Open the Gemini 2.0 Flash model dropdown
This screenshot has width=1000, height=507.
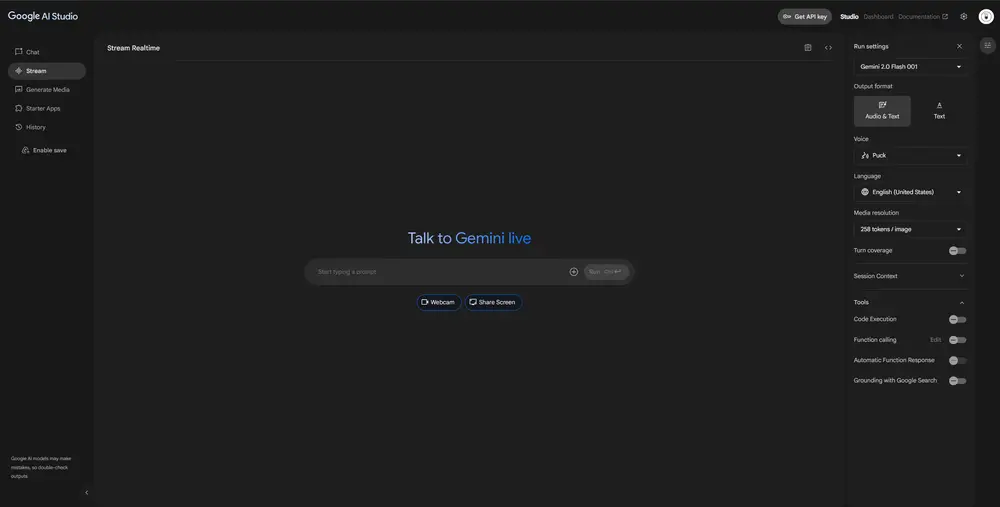coord(910,67)
